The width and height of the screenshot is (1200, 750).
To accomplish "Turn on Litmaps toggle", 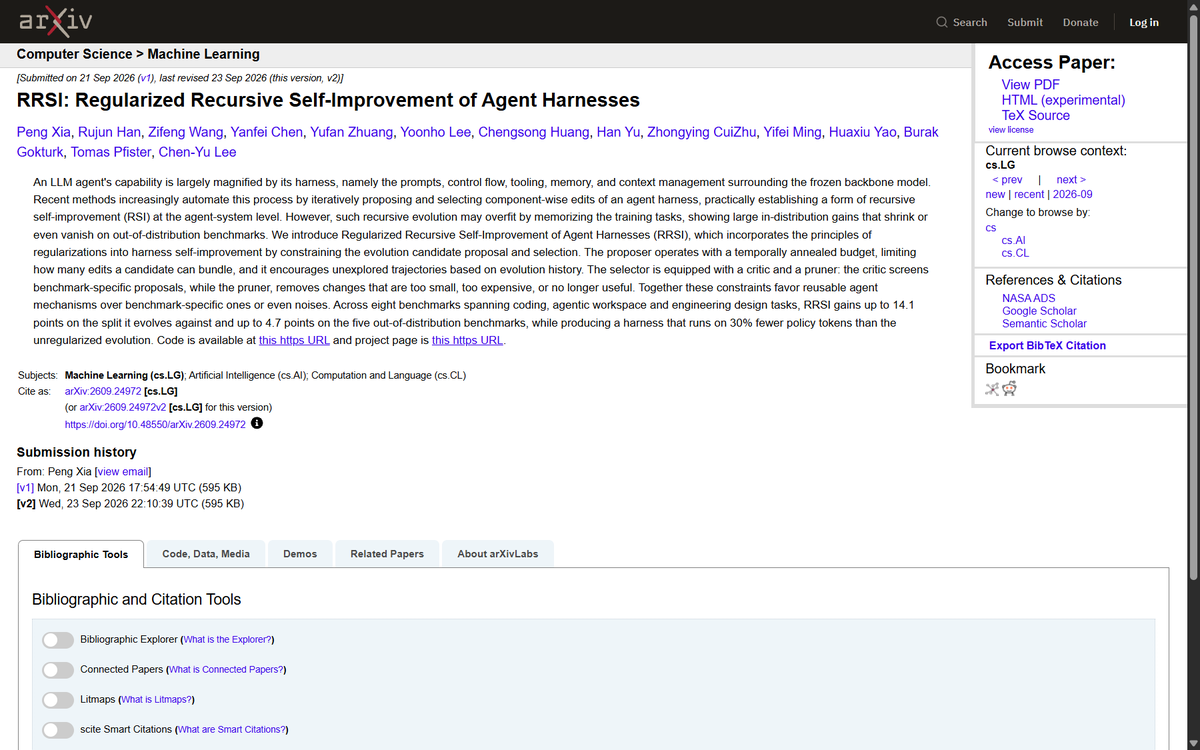I will point(58,699).
